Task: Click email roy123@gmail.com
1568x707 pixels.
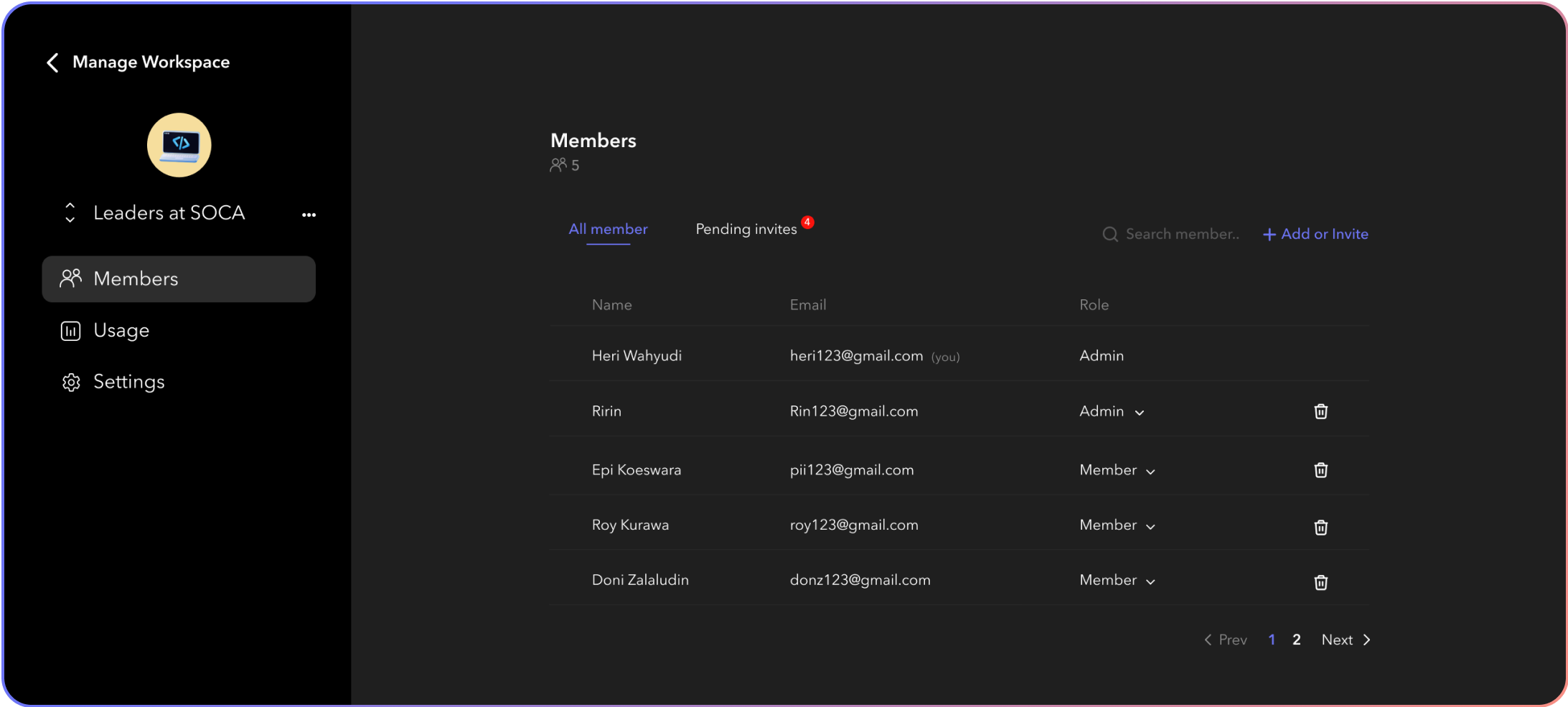Action: (854, 525)
